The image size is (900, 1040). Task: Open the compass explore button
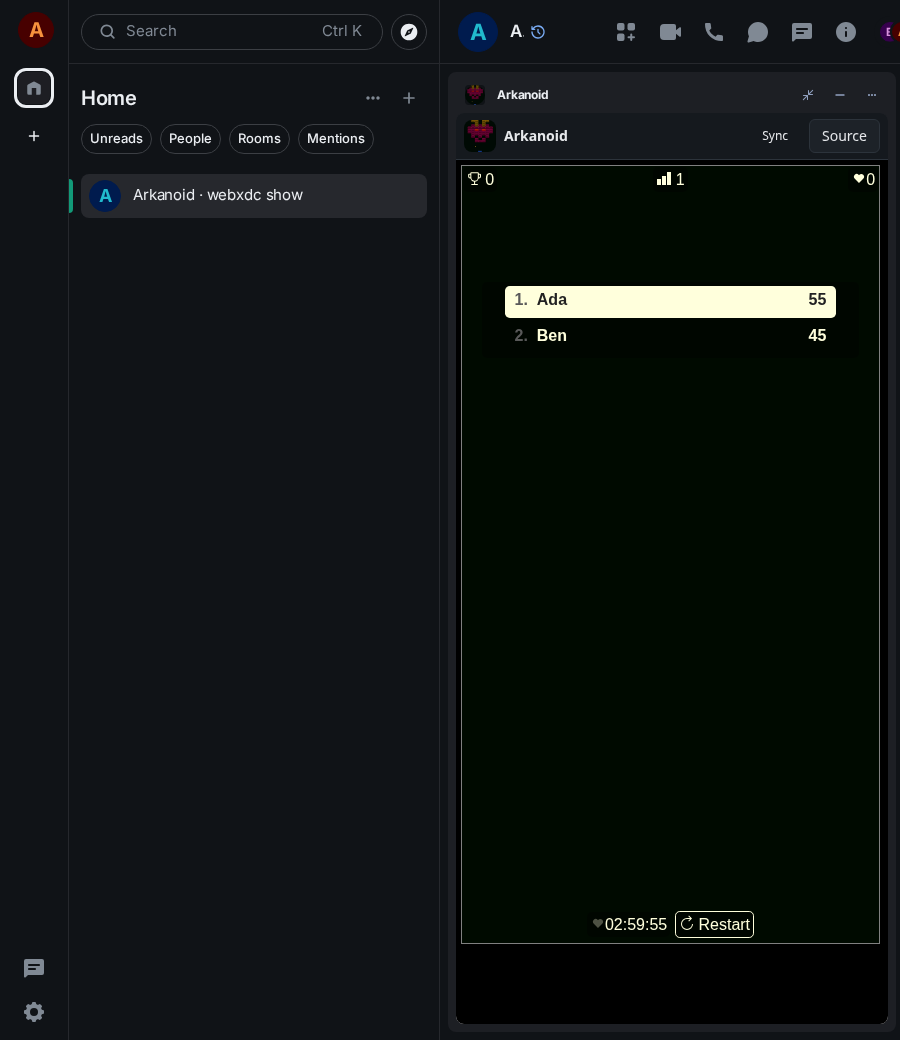[x=409, y=32]
